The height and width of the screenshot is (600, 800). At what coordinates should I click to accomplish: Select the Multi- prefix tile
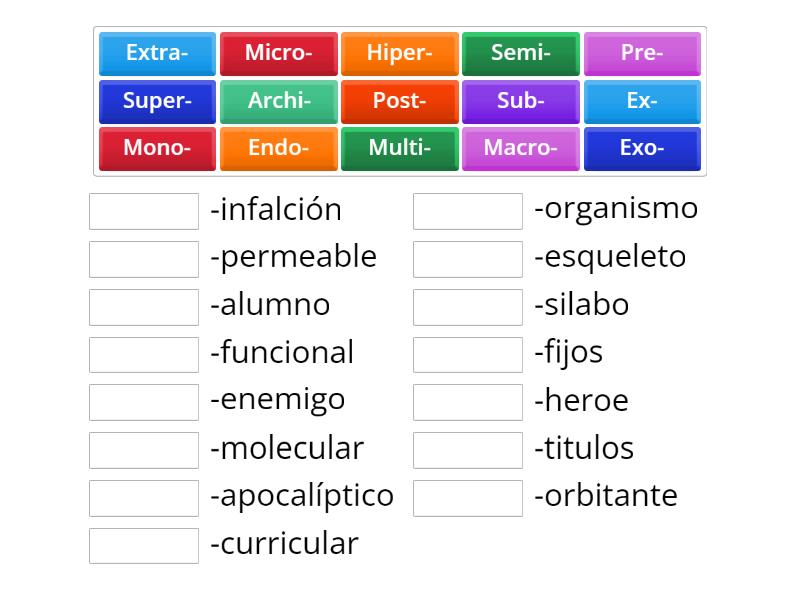click(400, 148)
